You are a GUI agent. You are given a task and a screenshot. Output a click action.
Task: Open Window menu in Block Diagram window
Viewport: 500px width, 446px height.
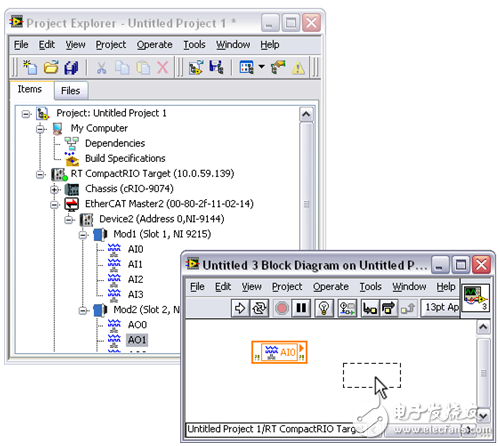click(409, 287)
